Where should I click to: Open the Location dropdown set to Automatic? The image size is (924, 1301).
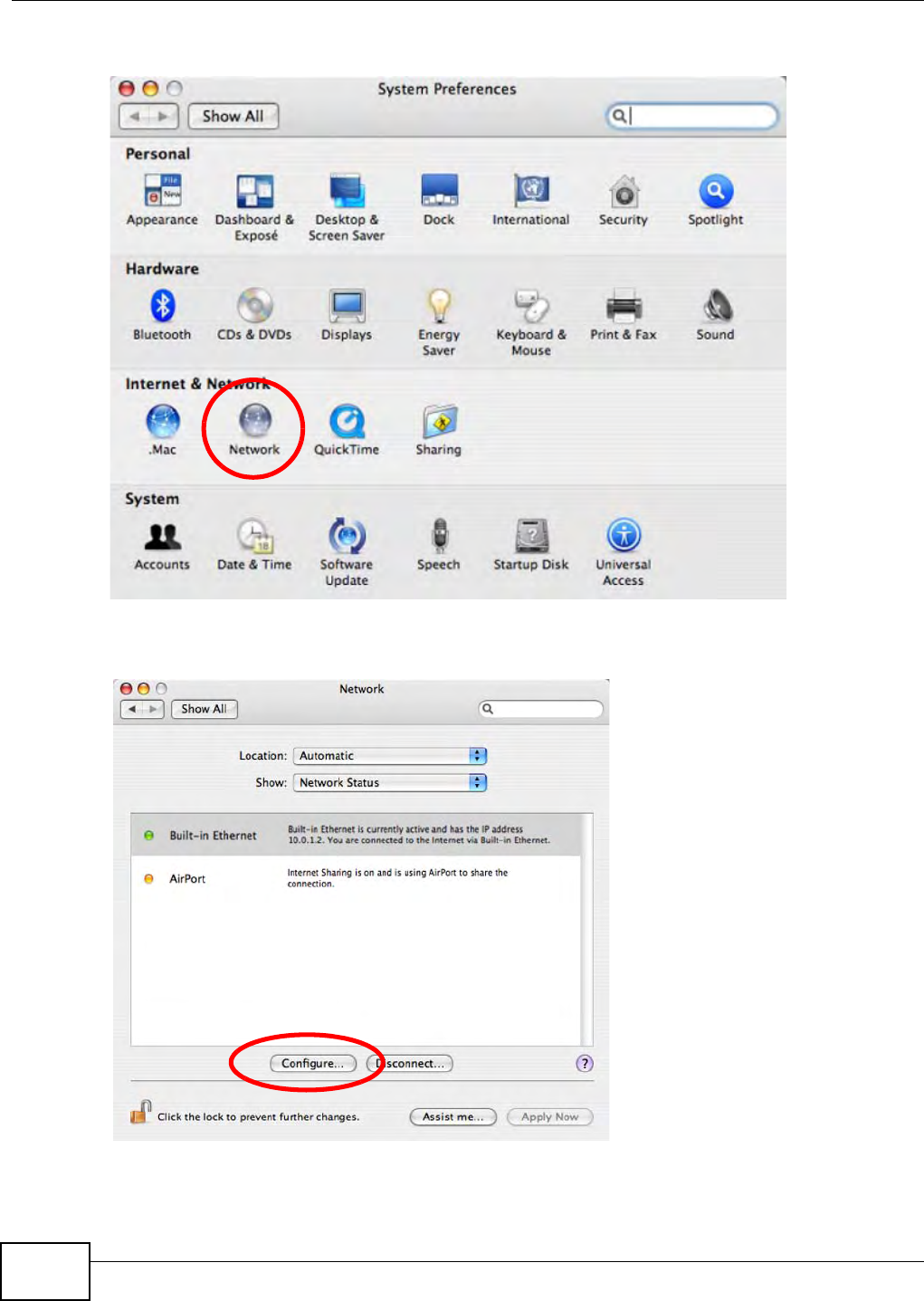click(x=390, y=756)
